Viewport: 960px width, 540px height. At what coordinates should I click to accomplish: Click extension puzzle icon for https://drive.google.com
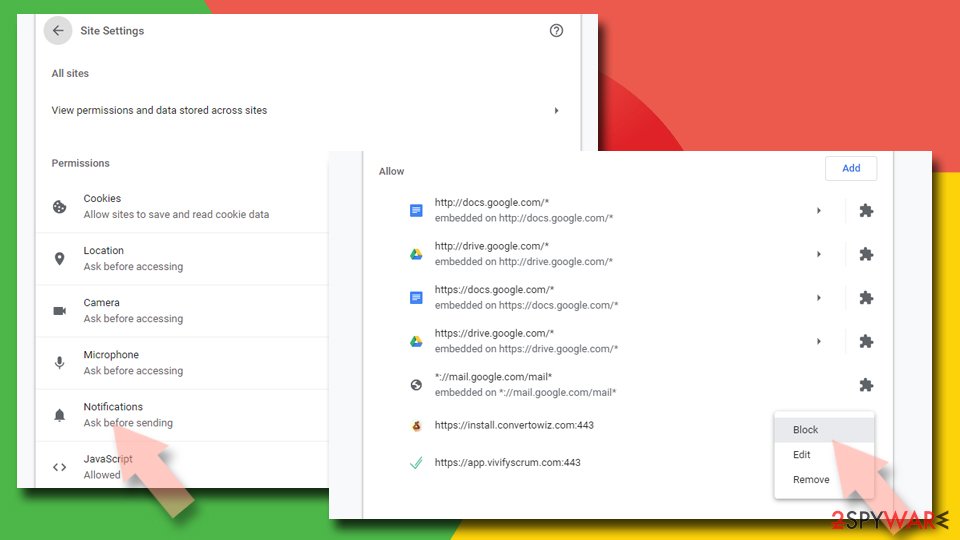pos(866,341)
